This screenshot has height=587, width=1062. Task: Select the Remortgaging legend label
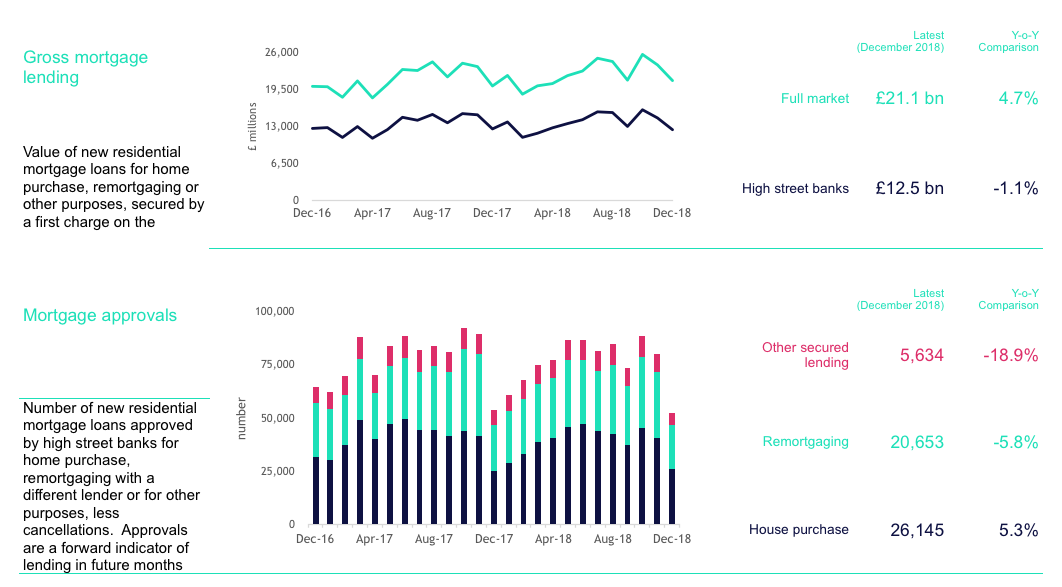click(x=805, y=441)
